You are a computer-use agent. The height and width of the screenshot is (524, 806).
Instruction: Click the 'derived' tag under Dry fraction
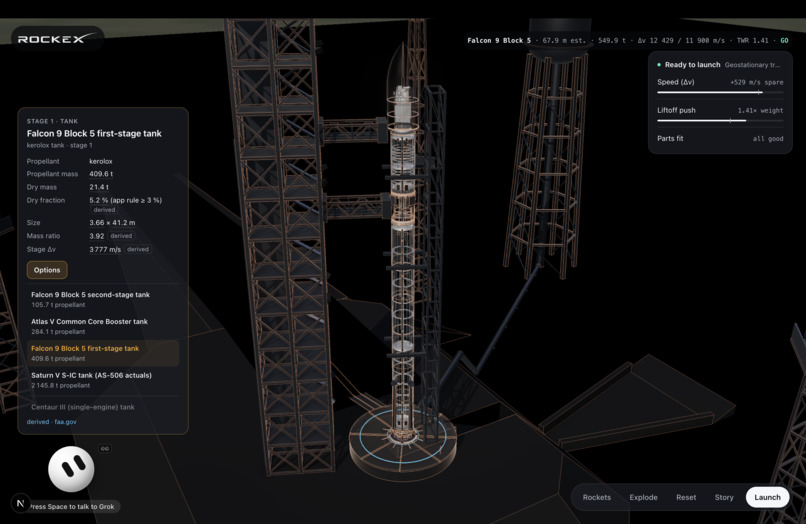click(x=104, y=210)
